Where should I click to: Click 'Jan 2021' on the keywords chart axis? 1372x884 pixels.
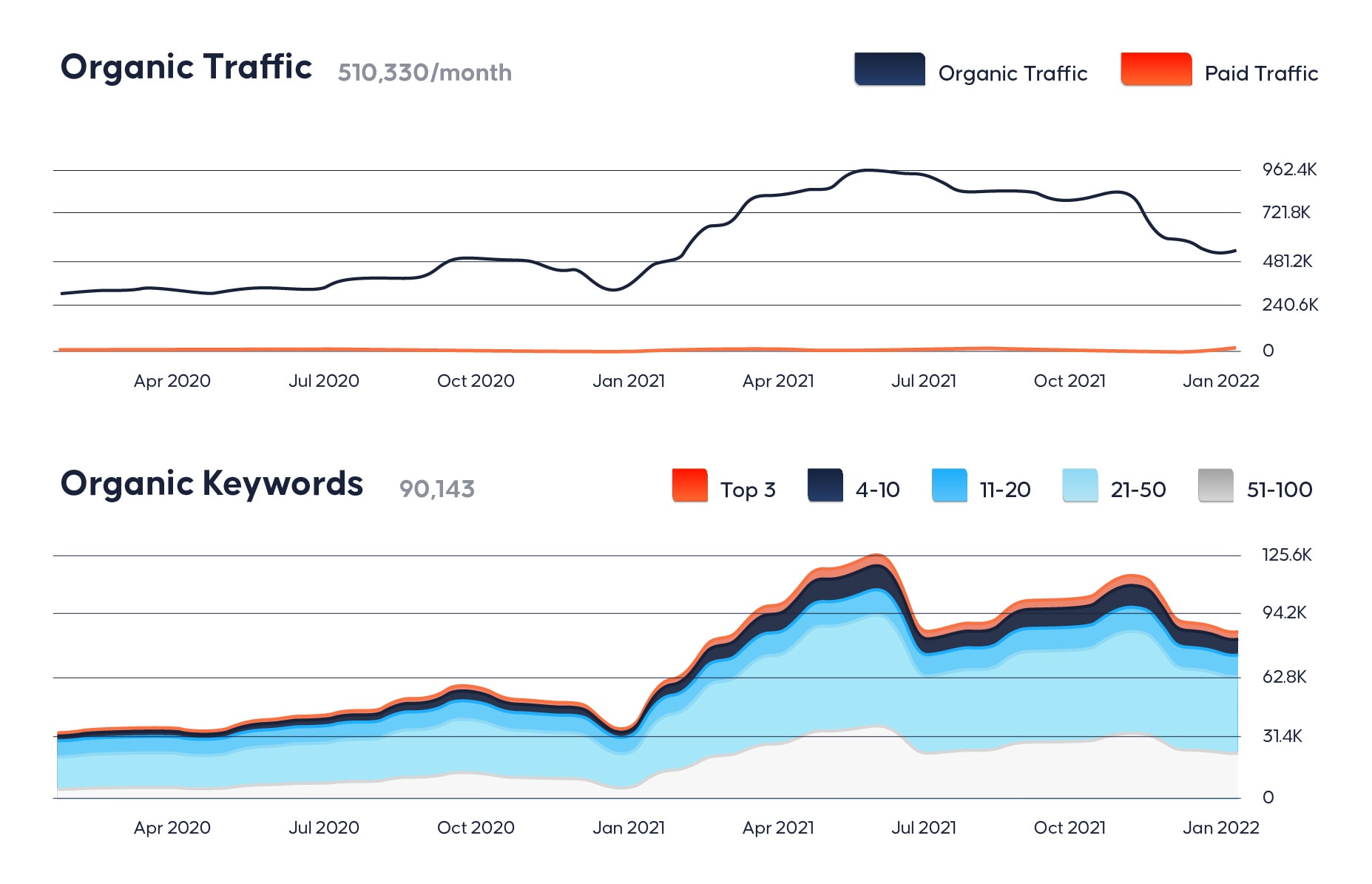(x=629, y=828)
